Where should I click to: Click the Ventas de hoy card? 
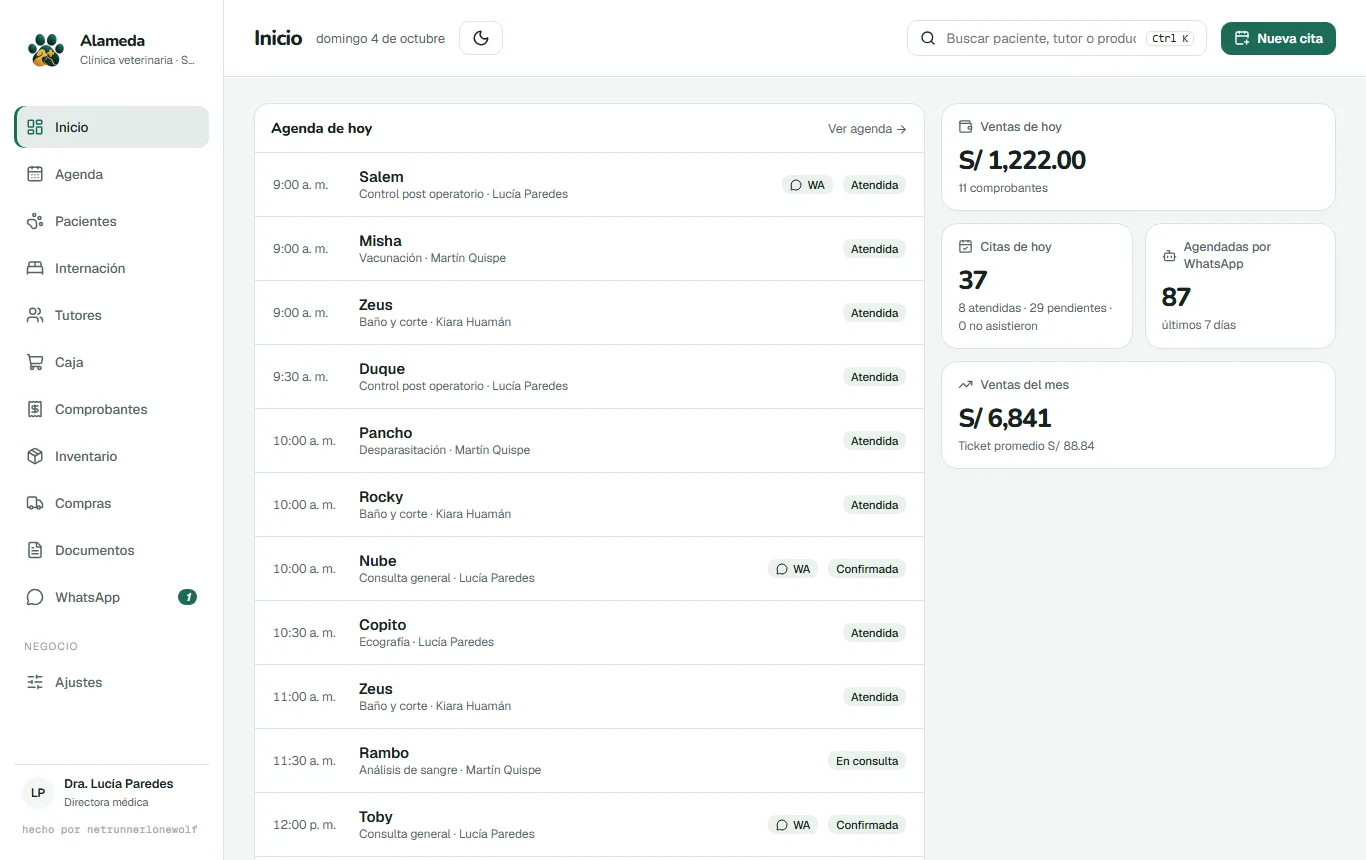(x=1138, y=157)
